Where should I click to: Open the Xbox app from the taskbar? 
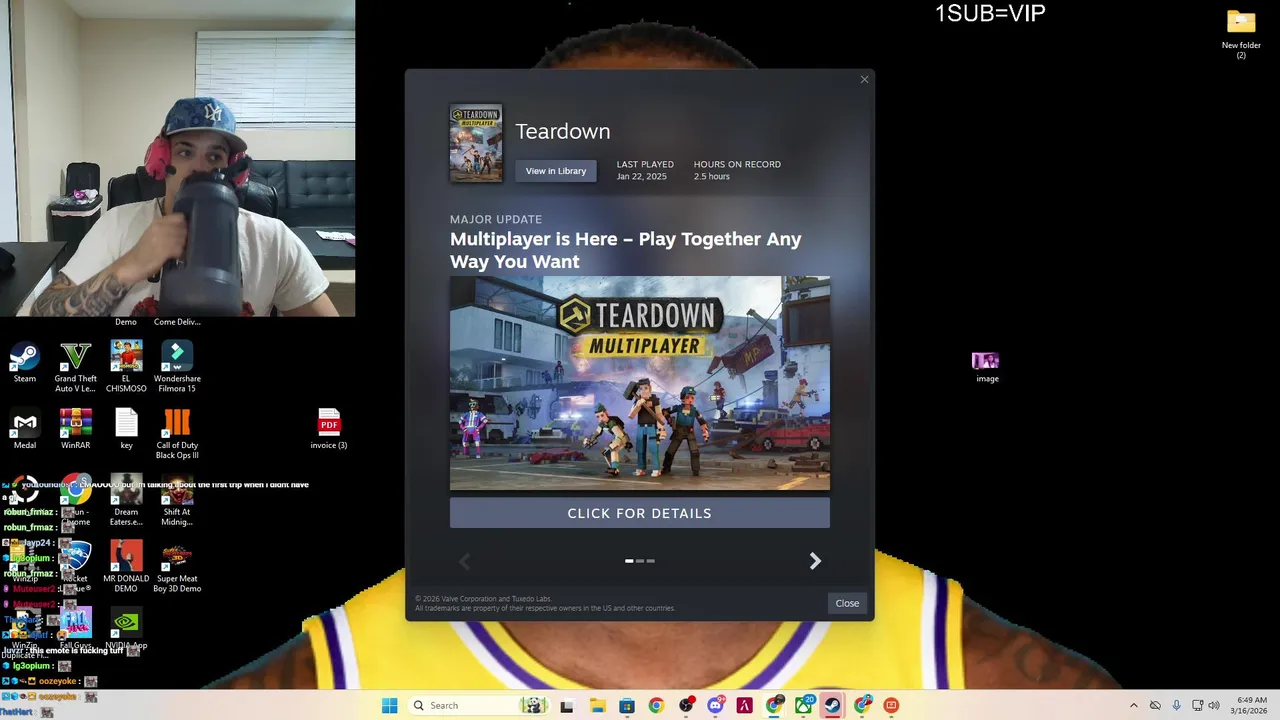click(x=803, y=706)
